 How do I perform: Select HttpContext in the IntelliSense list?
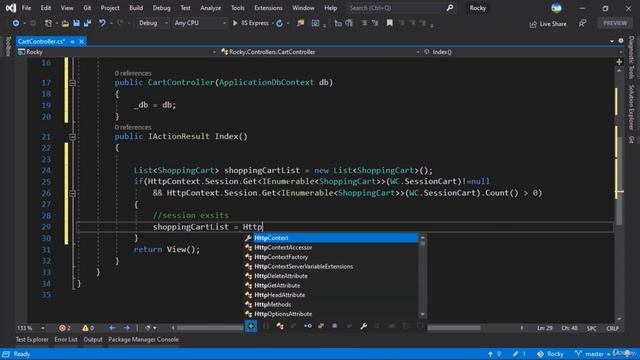(x=331, y=238)
